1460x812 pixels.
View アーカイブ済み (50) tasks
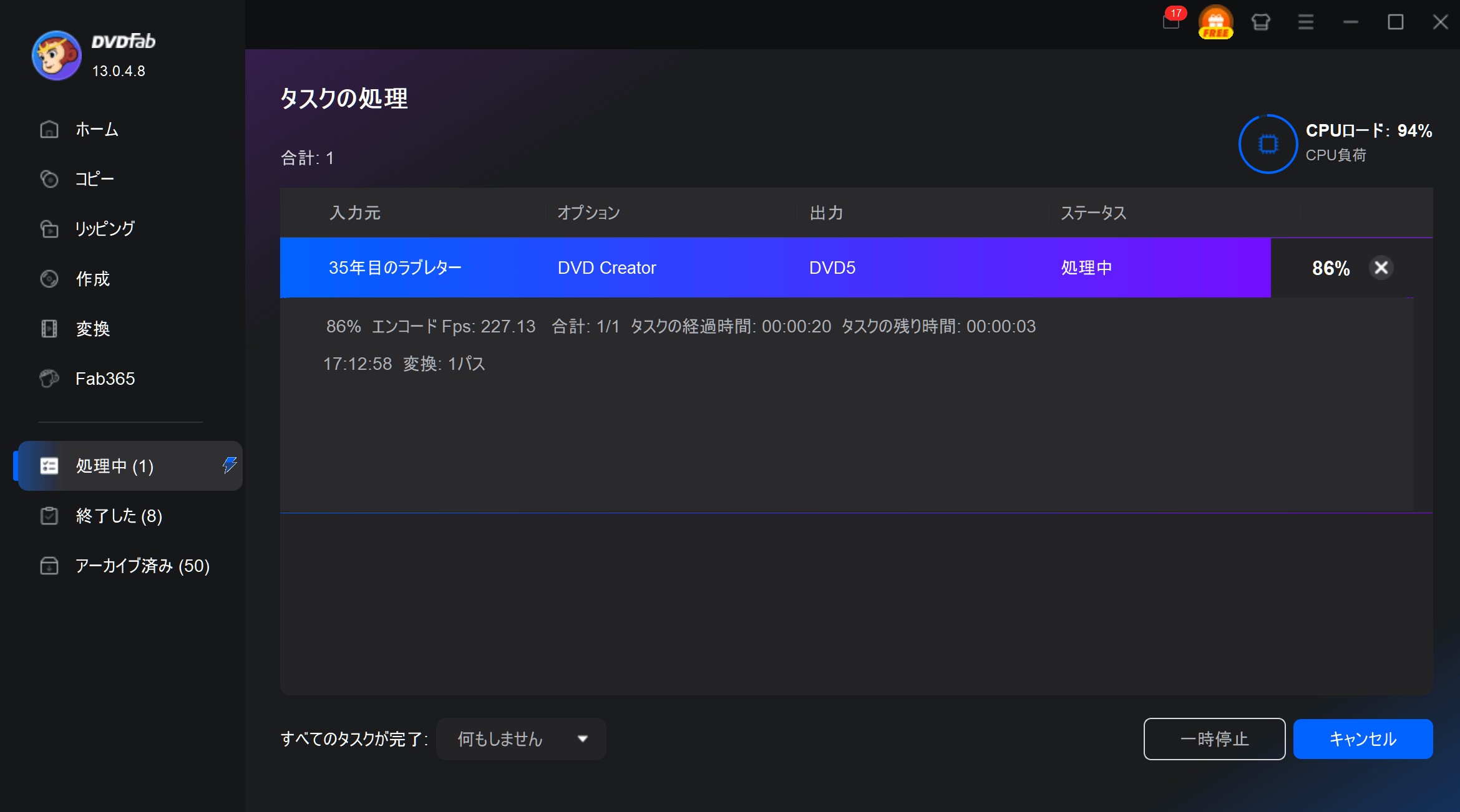click(142, 566)
